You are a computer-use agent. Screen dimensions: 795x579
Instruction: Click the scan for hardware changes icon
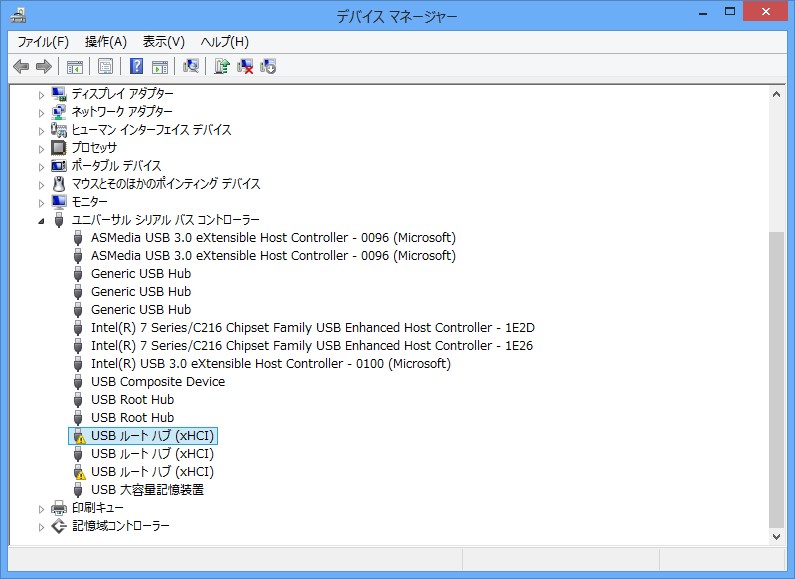coord(190,67)
